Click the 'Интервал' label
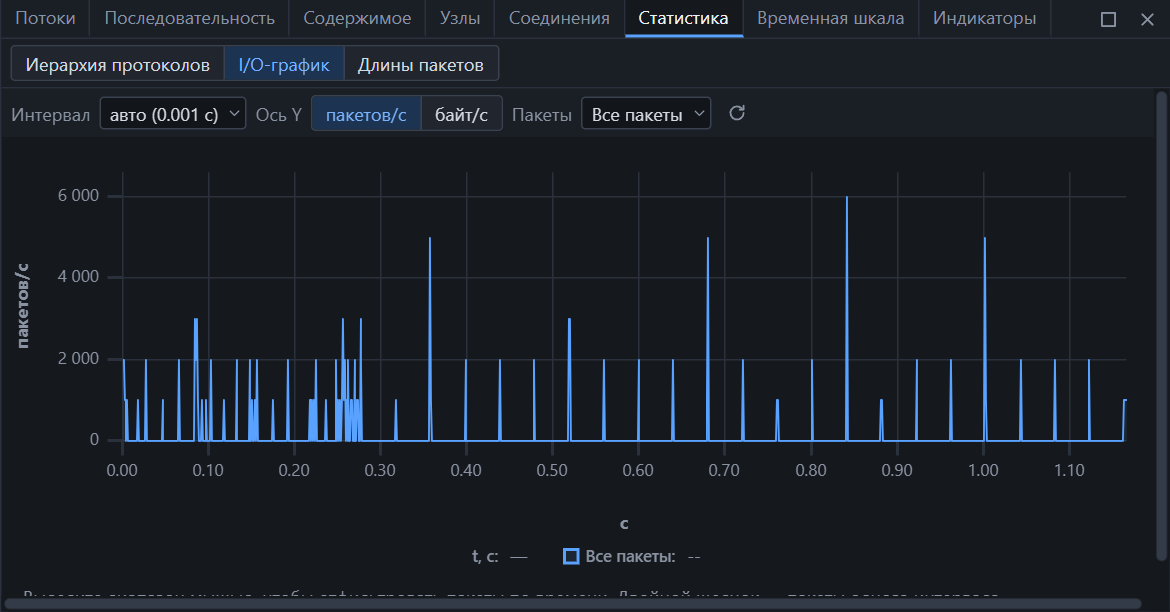The image size is (1170, 612). [51, 115]
